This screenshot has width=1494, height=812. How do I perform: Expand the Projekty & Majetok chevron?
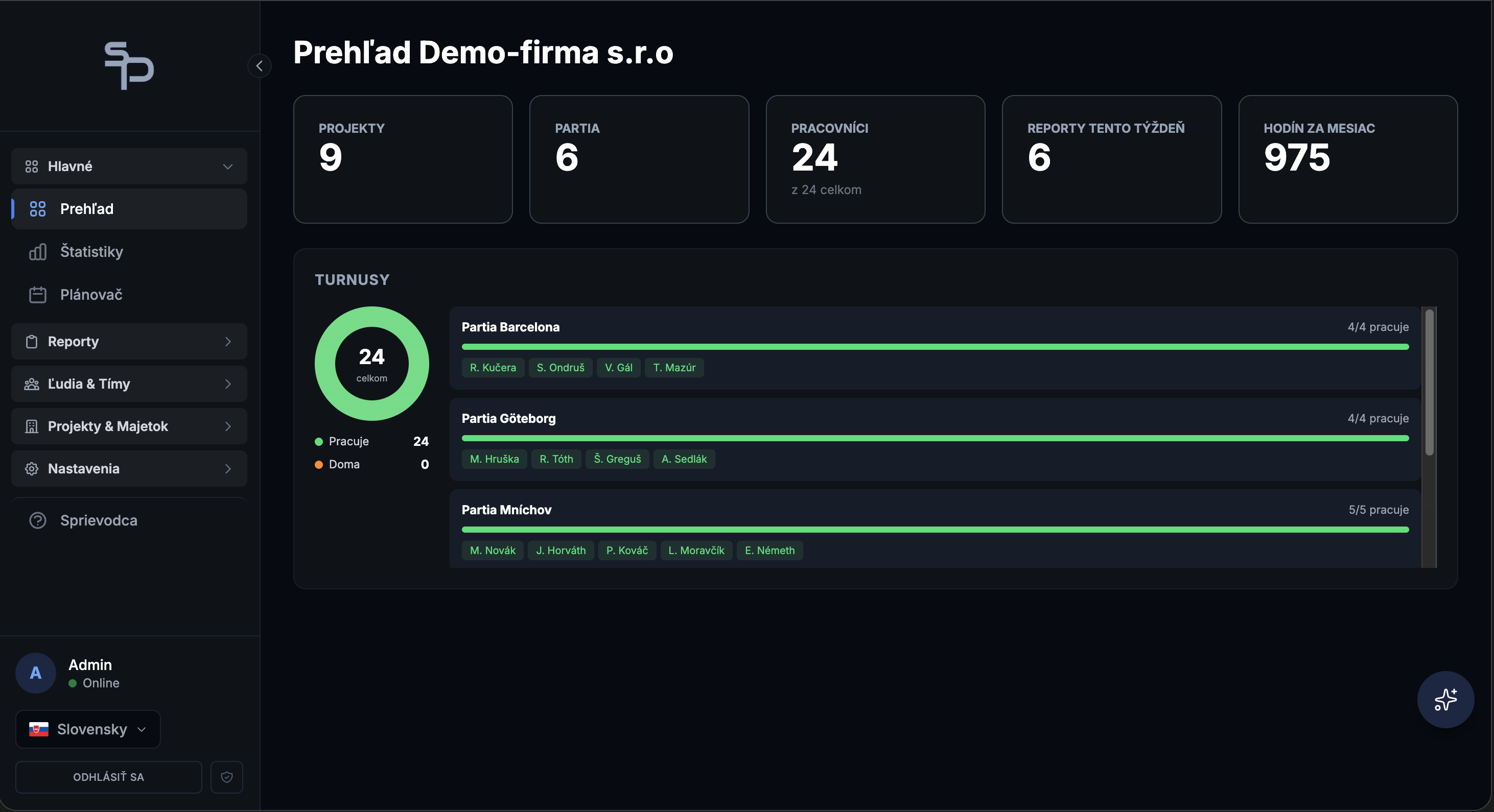(228, 426)
